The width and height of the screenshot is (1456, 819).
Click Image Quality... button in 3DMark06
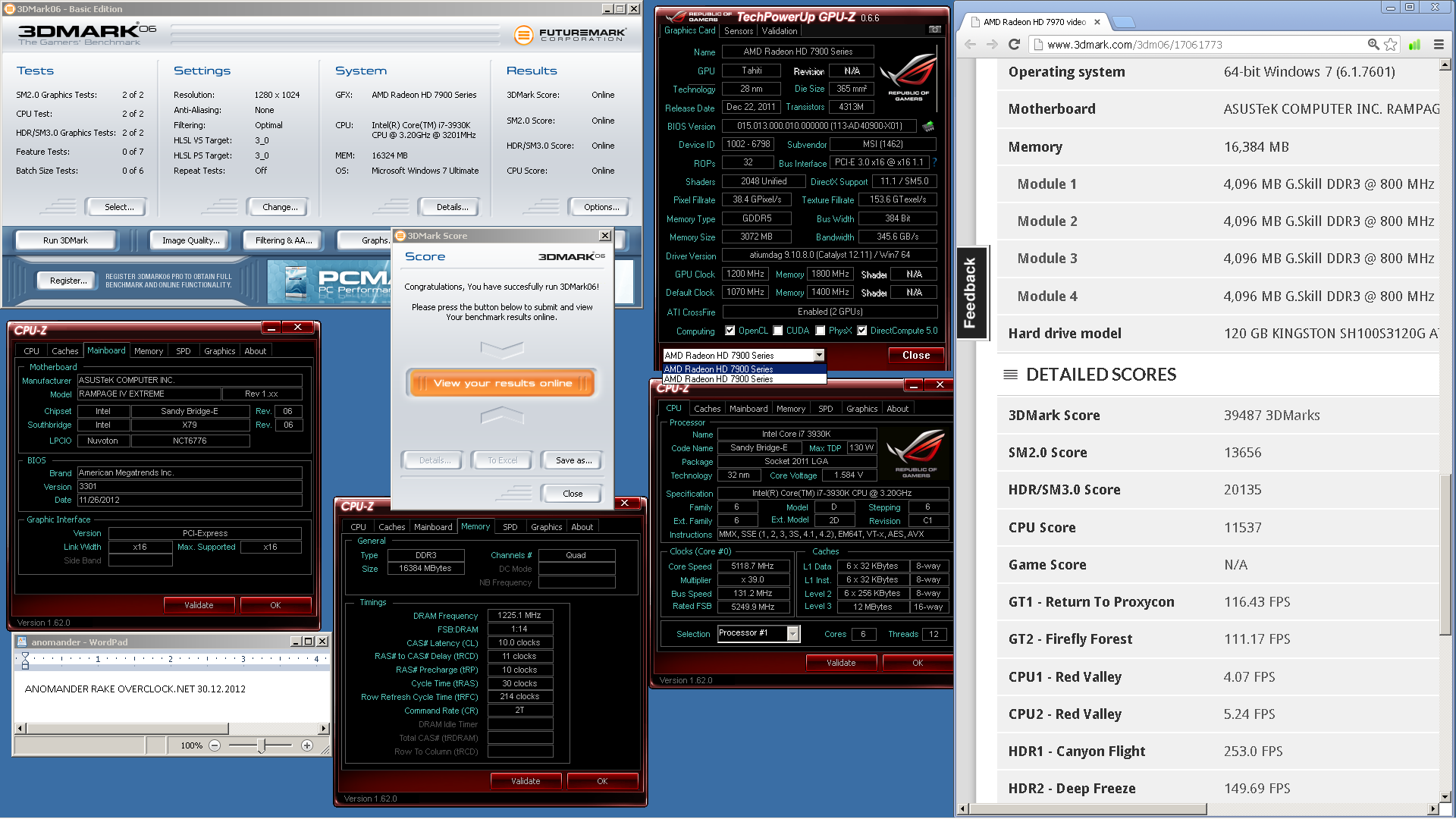[190, 240]
